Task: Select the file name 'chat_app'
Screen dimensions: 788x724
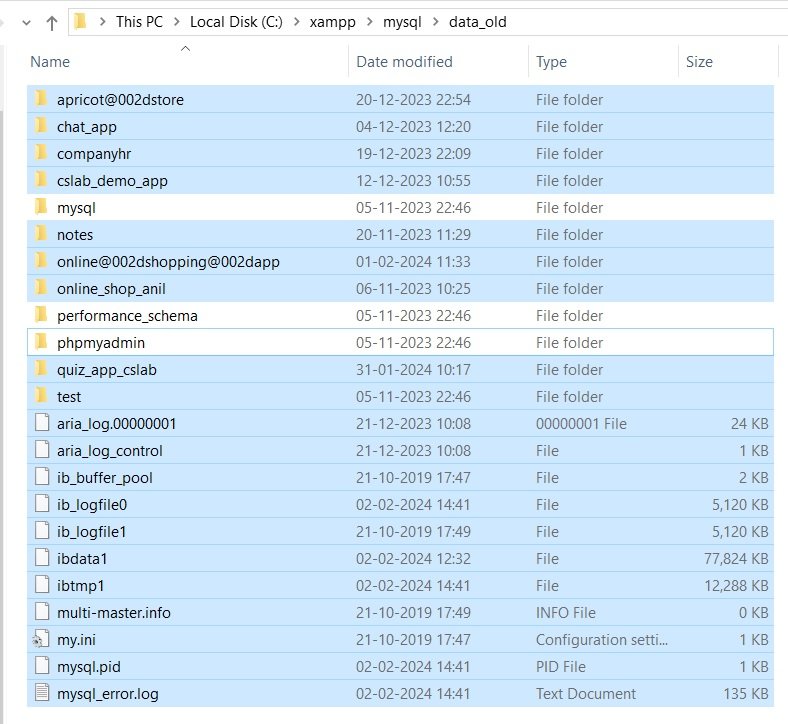Action: tap(86, 127)
